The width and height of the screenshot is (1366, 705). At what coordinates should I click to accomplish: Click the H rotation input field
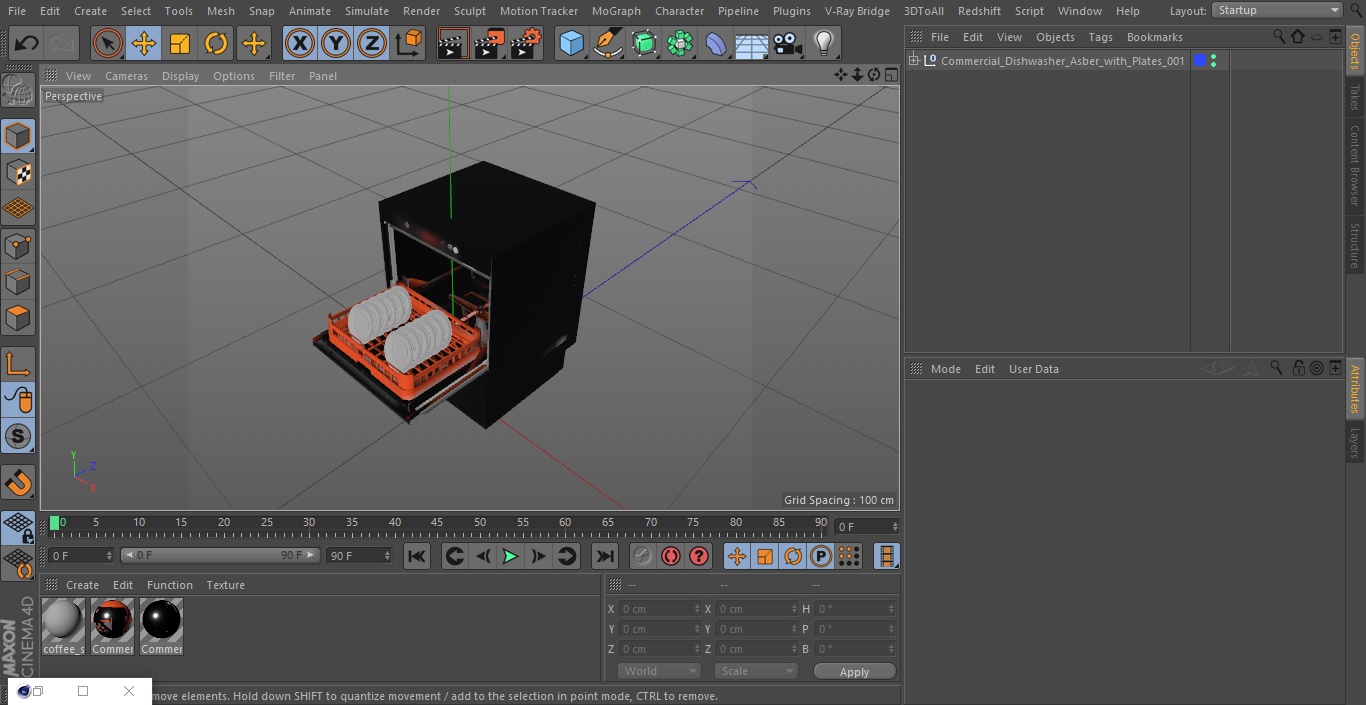point(856,609)
